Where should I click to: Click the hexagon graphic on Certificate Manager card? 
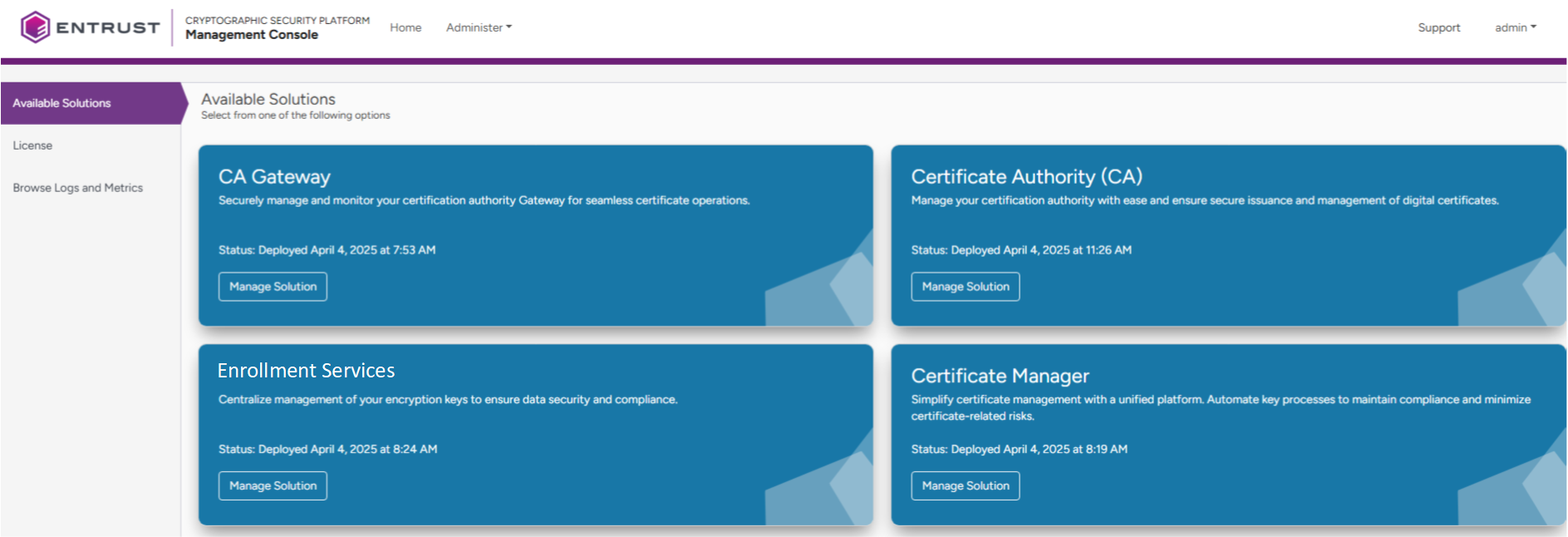point(1541,488)
